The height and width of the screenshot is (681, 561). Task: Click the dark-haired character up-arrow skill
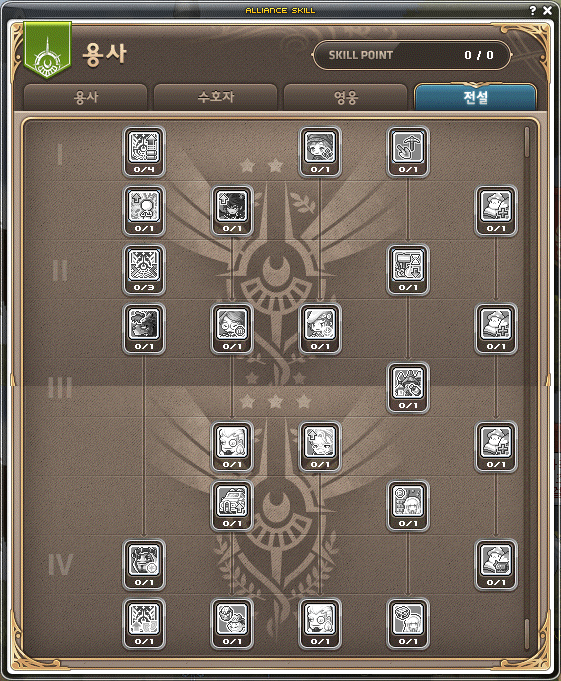tap(232, 210)
